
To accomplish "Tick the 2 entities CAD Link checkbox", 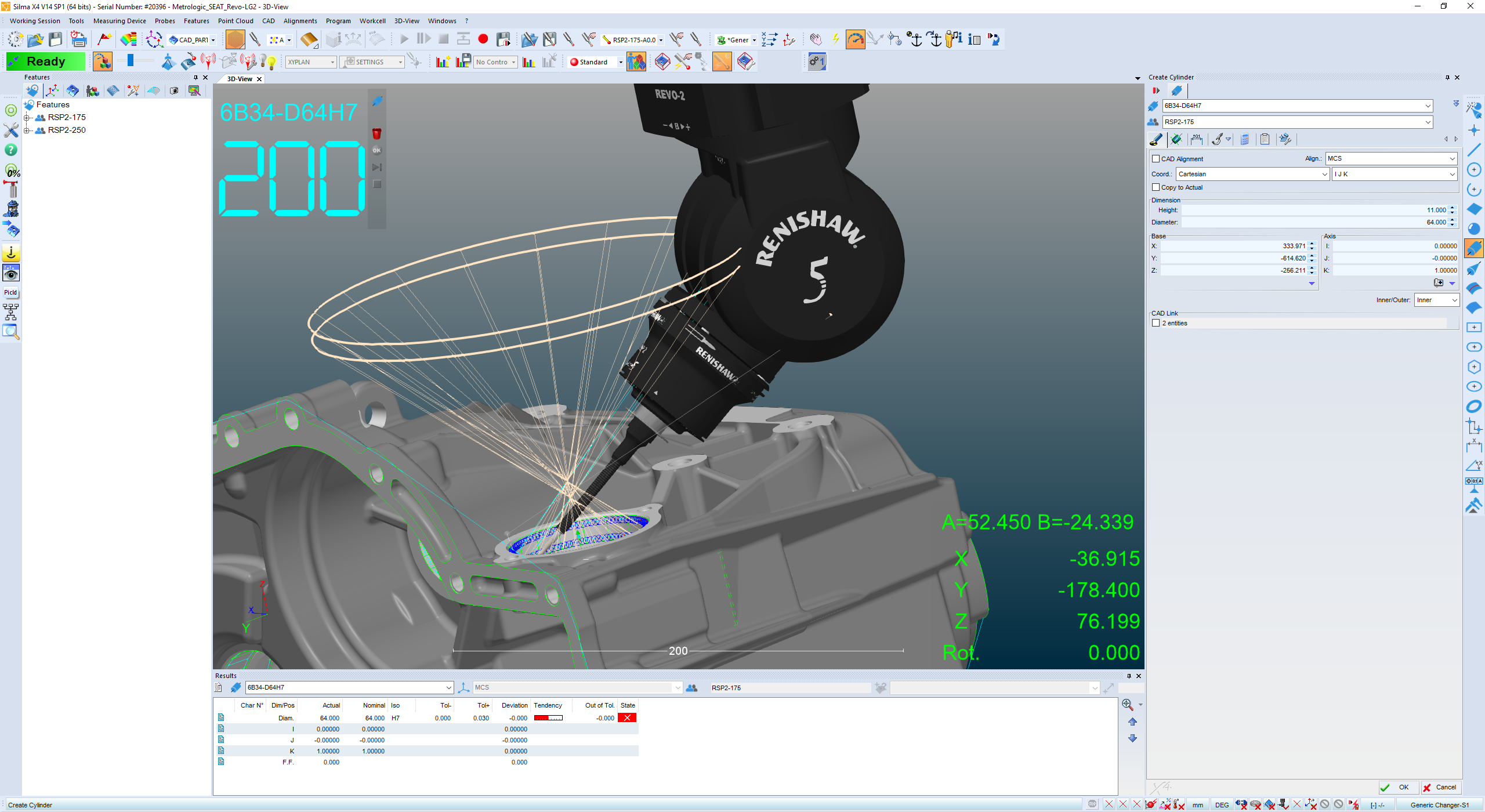I will [1156, 323].
